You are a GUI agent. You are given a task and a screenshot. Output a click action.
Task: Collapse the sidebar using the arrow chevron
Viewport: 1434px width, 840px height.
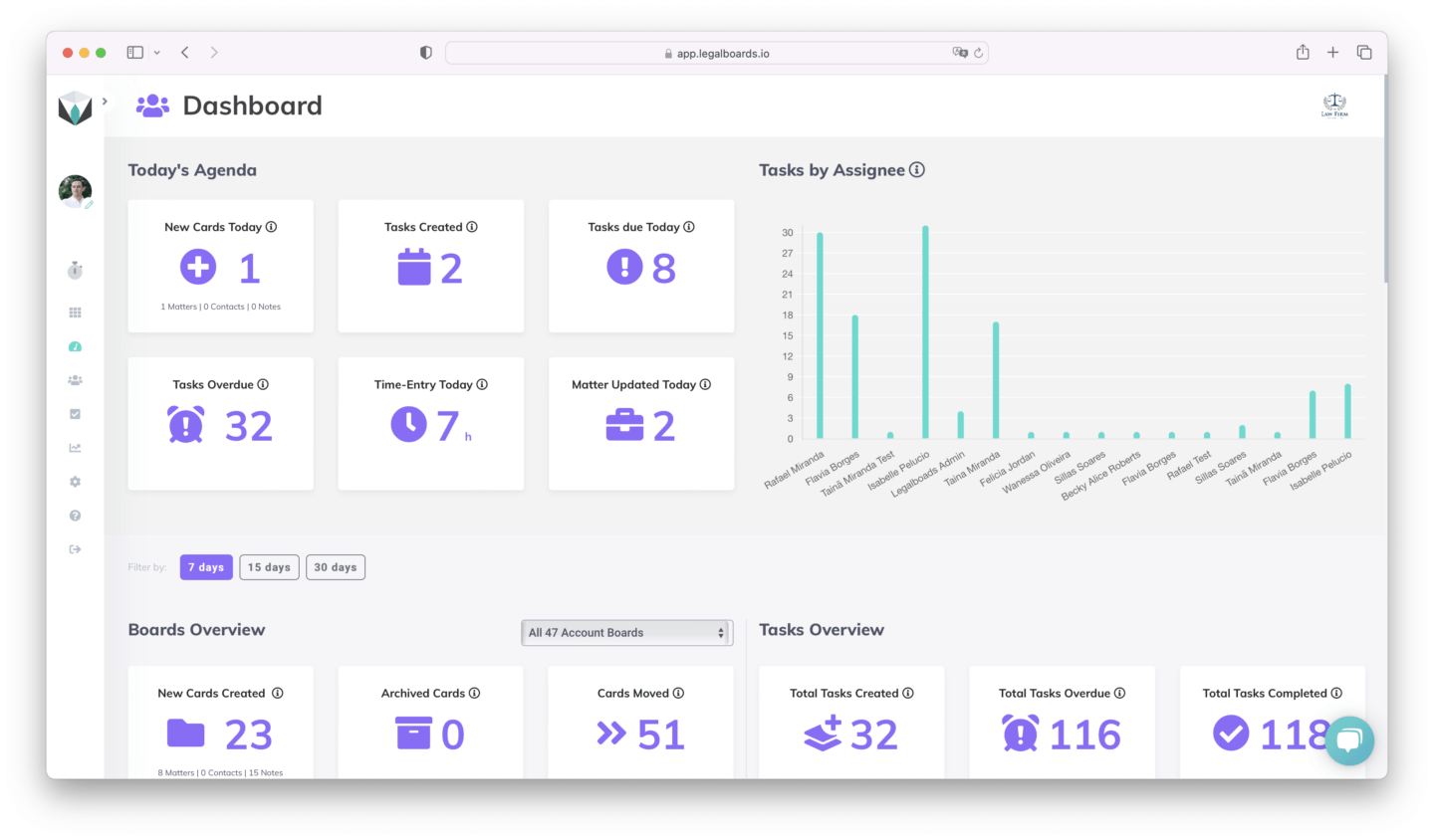coord(104,101)
